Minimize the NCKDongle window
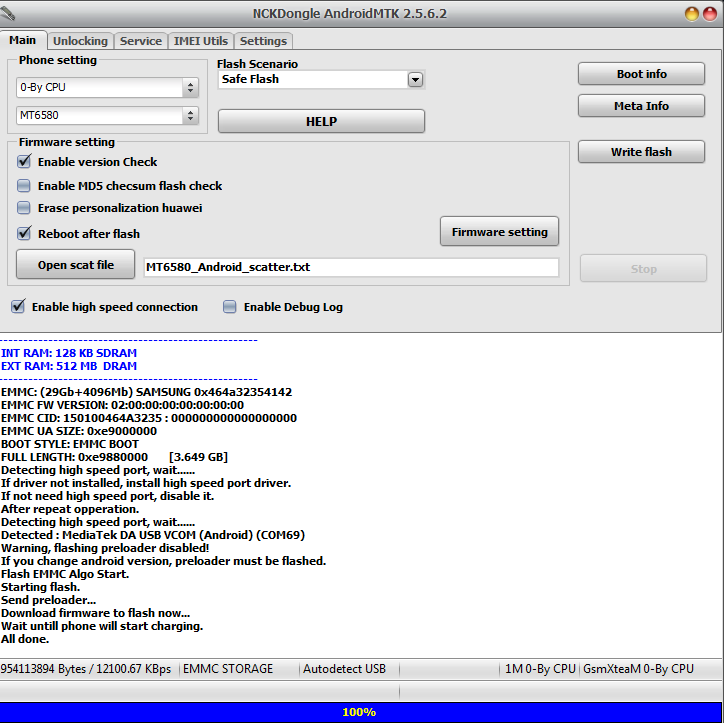Screen dimensions: 724x723 pyautogui.click(x=691, y=14)
